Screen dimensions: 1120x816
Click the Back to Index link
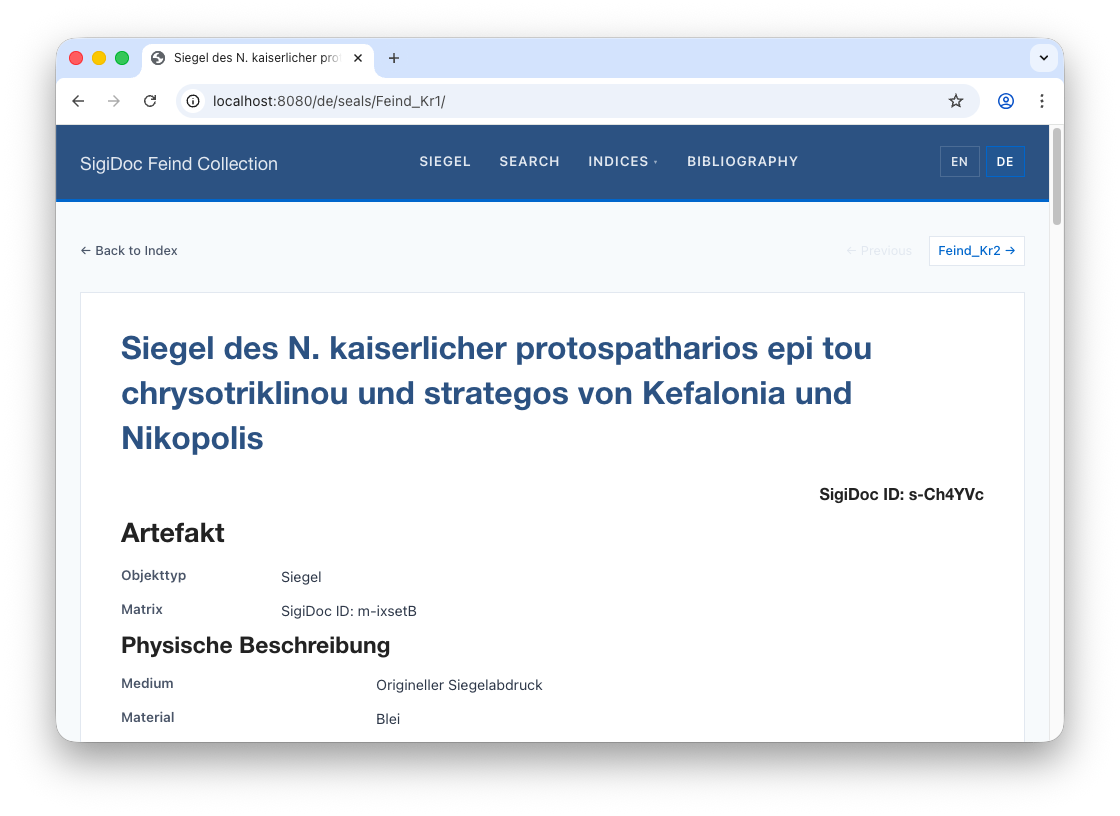click(x=129, y=251)
